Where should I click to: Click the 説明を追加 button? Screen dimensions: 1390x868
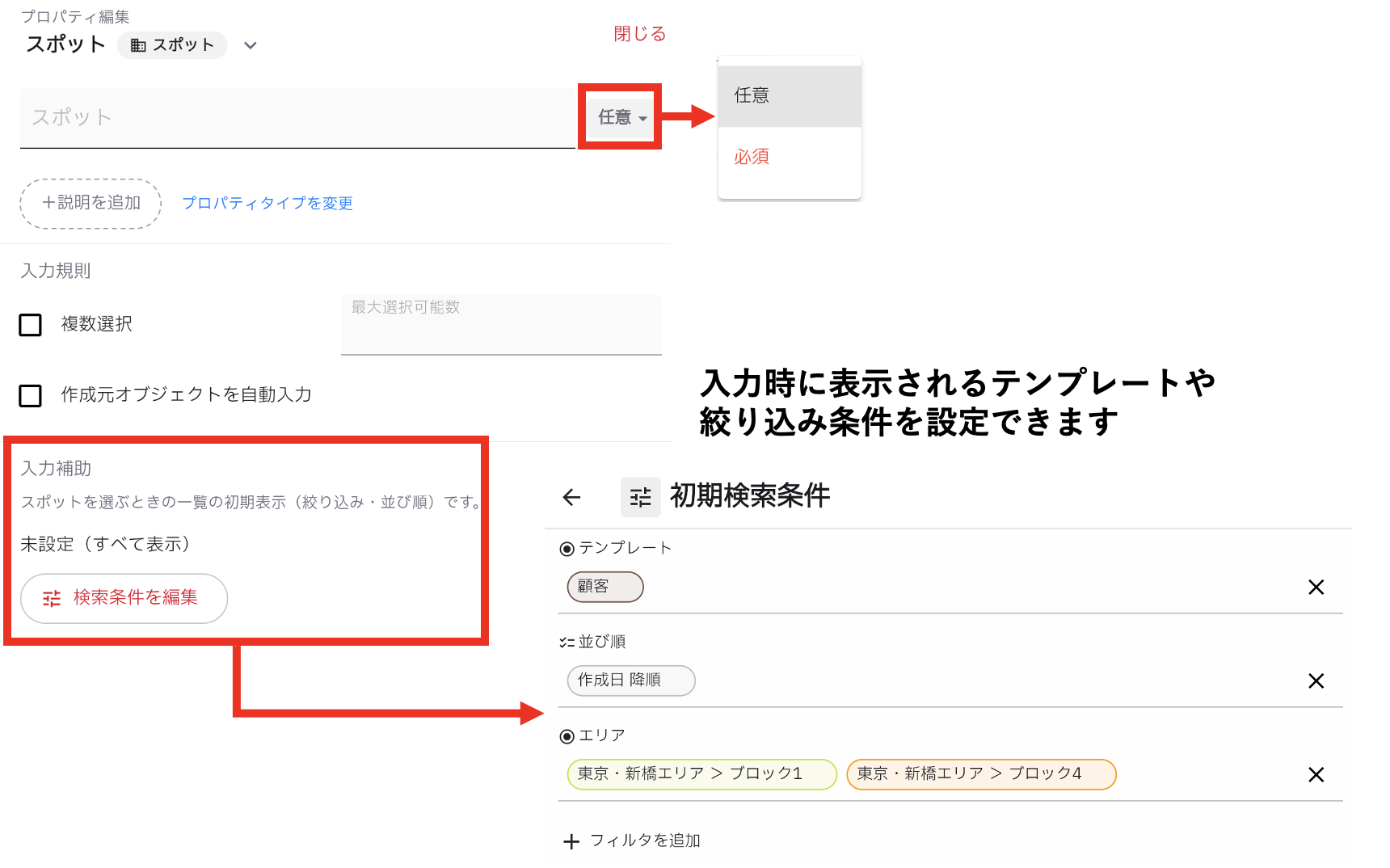click(x=91, y=203)
